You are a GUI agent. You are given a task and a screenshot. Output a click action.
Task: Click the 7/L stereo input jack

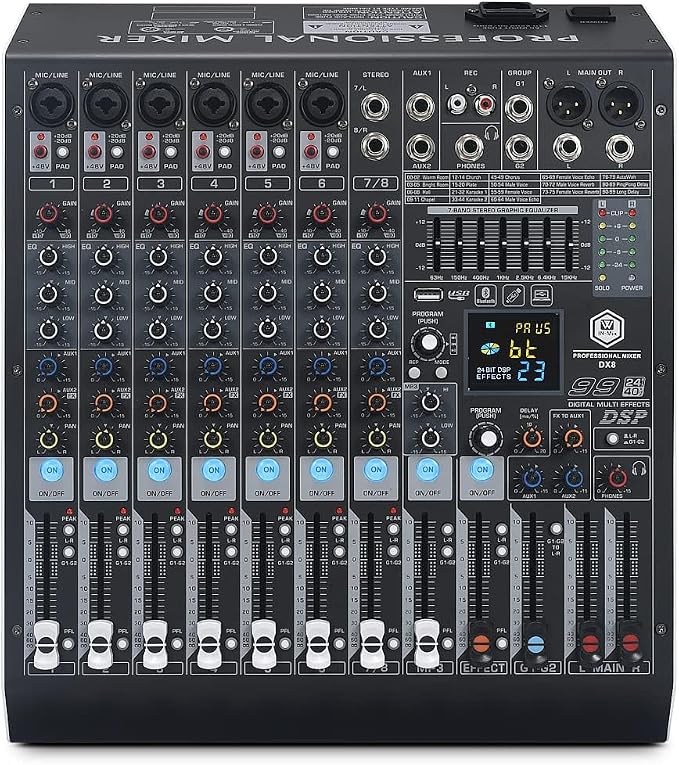pyautogui.click(x=375, y=107)
